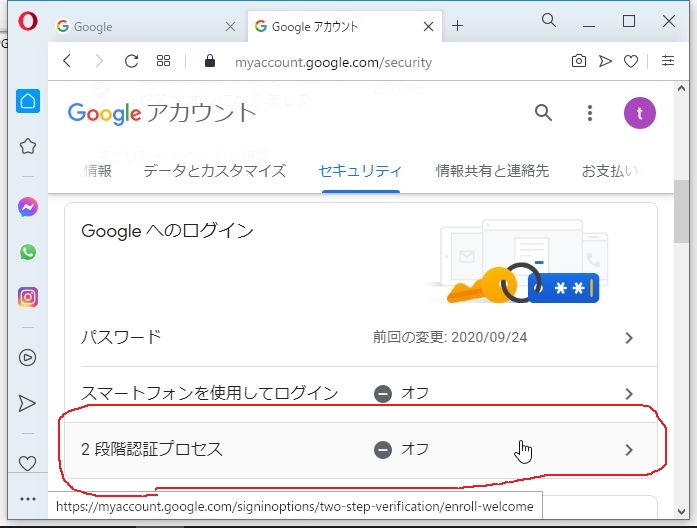Close the Google tab
This screenshot has width=697, height=528.
[230, 27]
